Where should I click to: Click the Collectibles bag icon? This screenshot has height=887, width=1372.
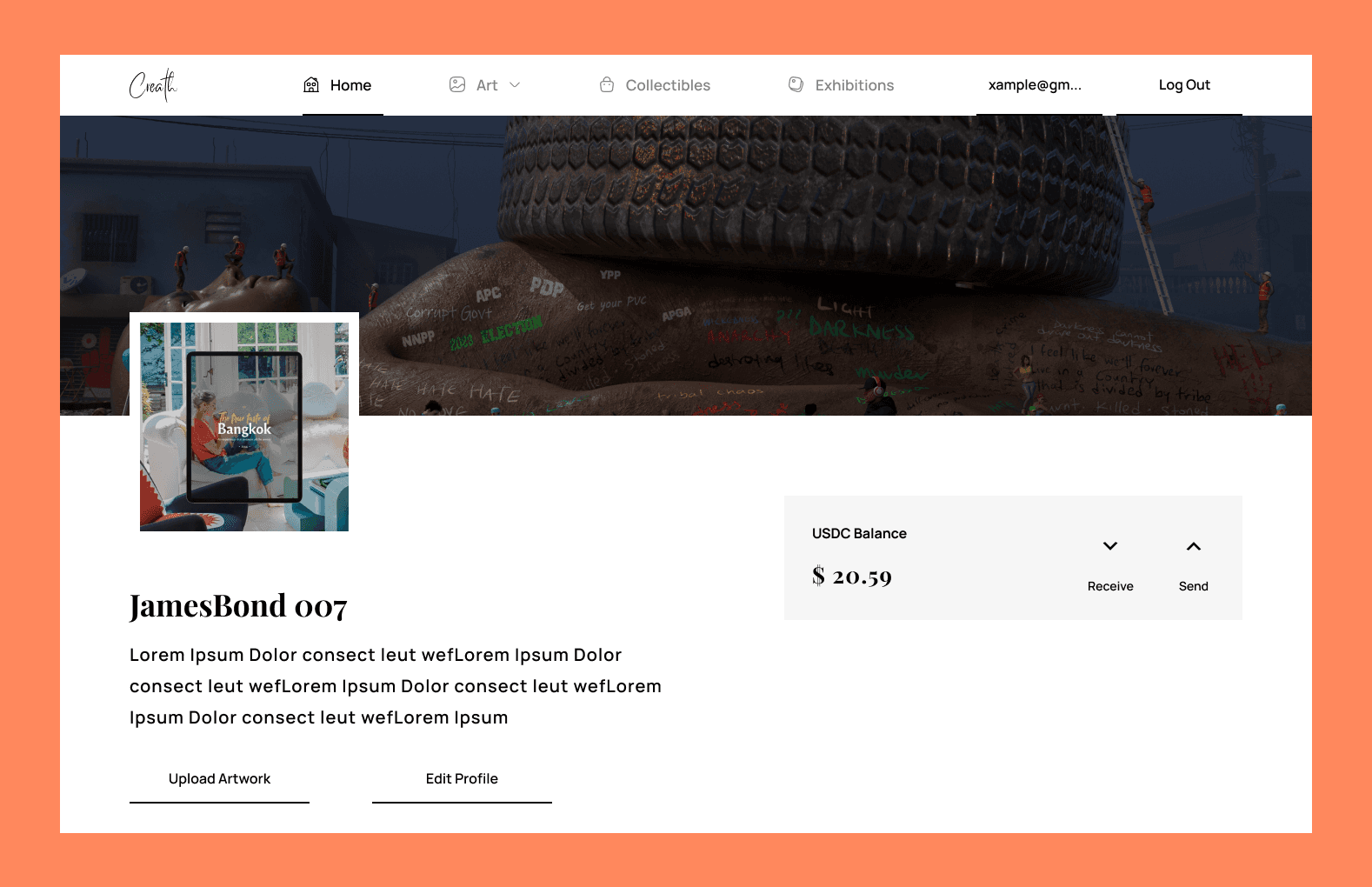point(607,84)
